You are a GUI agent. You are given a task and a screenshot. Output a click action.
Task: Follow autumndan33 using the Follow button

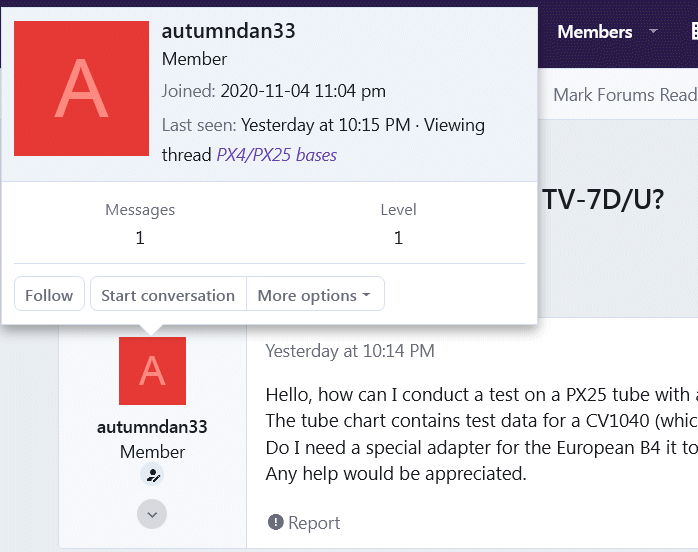[49, 294]
